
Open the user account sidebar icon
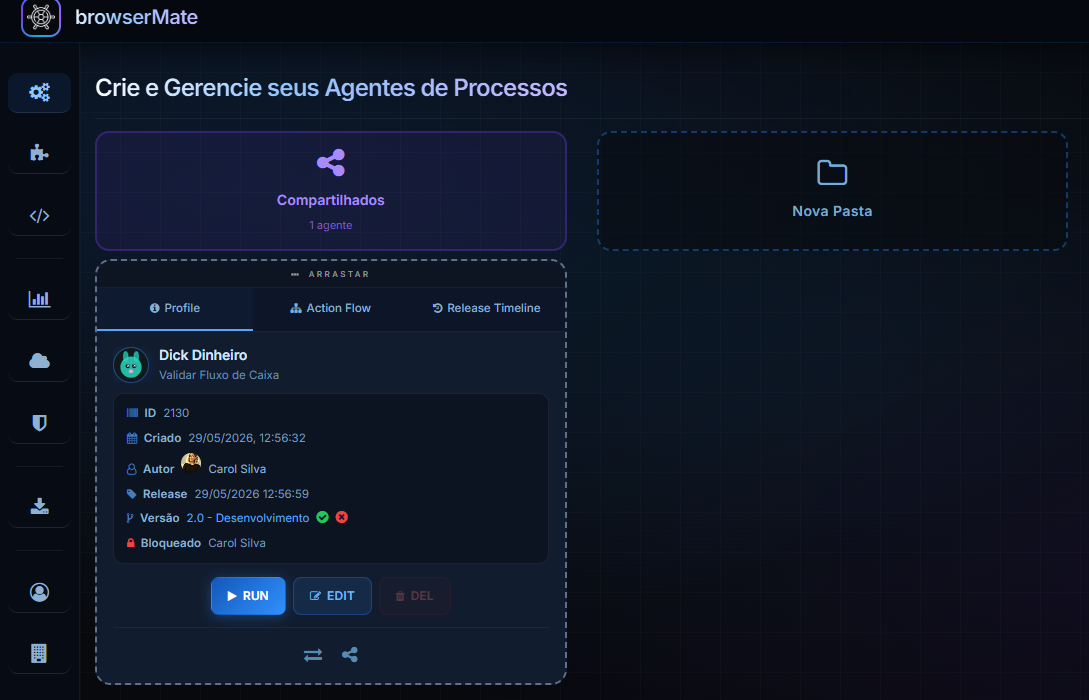pyautogui.click(x=40, y=592)
